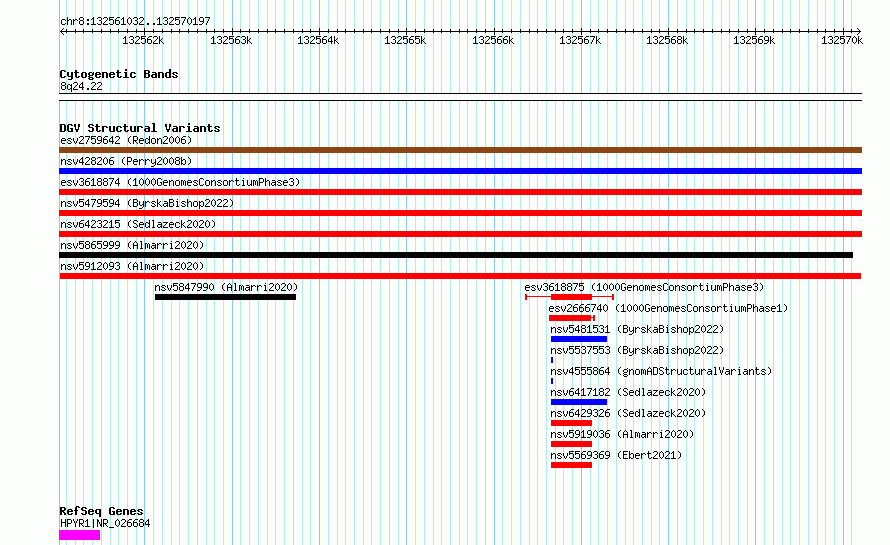Viewport: 890px width, 545px height.
Task: Click the red nsv5569369 variant bar
Action: pyautogui.click(x=571, y=465)
